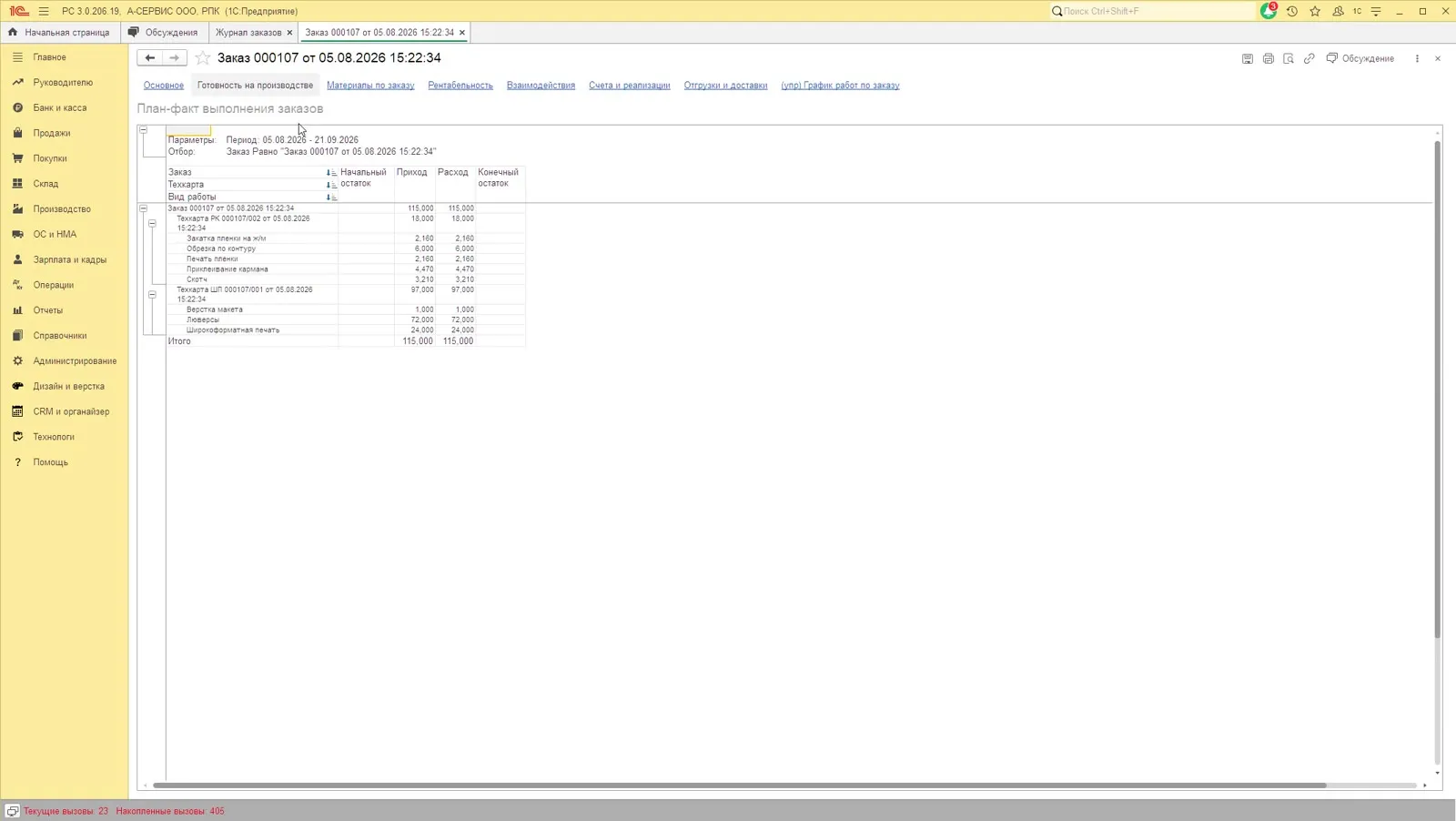Click the printer icon

[x=1269, y=58]
